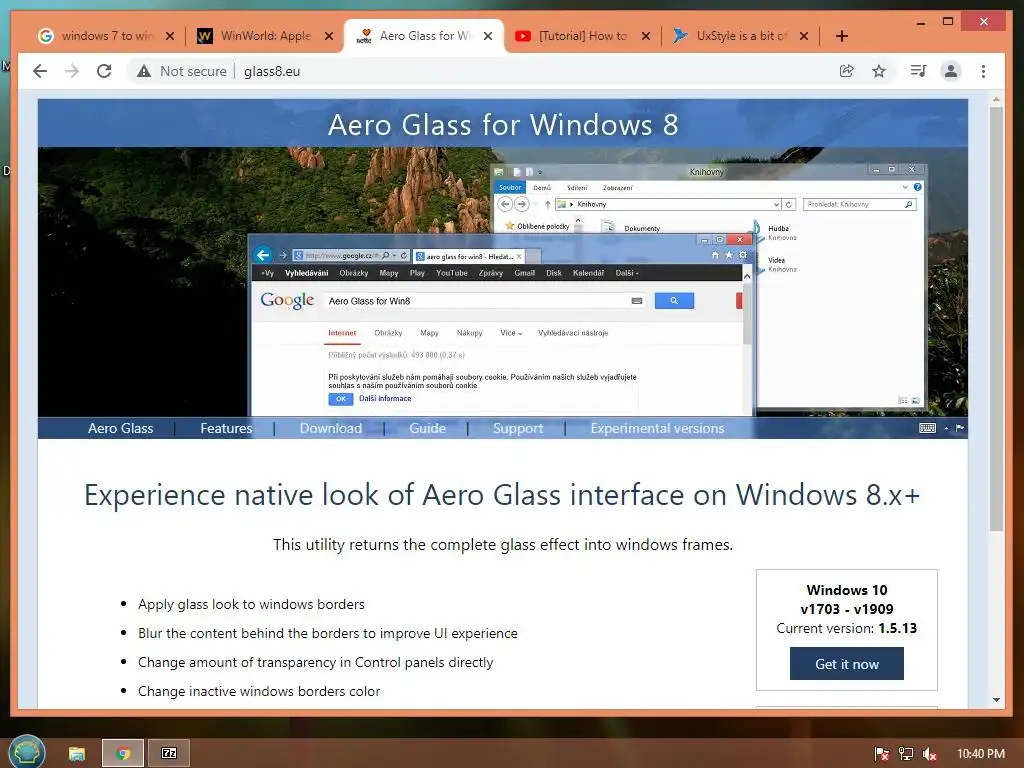1024x768 pixels.
Task: Open the Aero Glass nav link
Action: click(121, 428)
